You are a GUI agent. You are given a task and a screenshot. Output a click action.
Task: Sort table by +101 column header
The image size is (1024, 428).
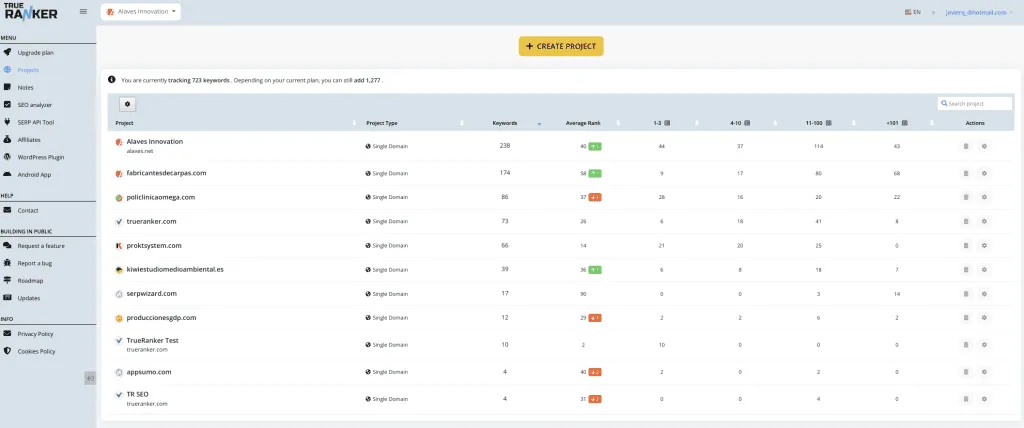tap(897, 123)
